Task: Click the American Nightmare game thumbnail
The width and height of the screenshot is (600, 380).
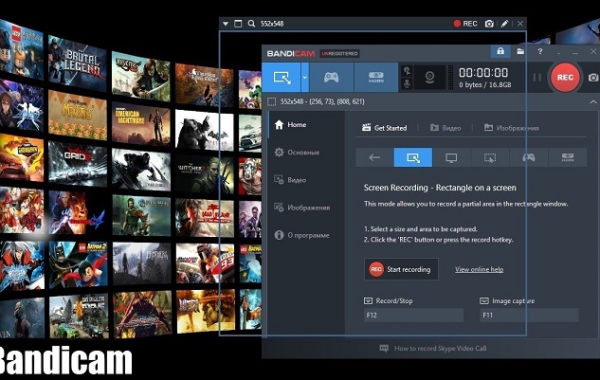Action: click(141, 124)
